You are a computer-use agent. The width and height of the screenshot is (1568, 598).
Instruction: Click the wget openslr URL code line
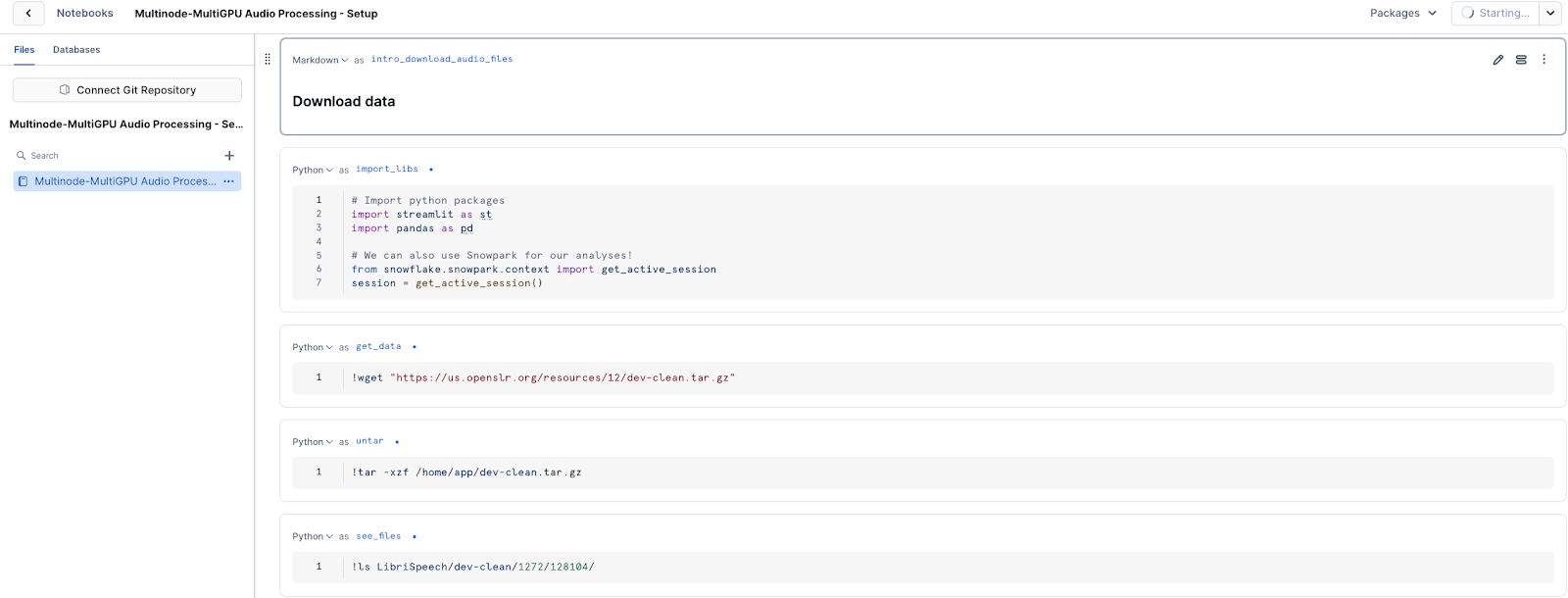pos(543,377)
